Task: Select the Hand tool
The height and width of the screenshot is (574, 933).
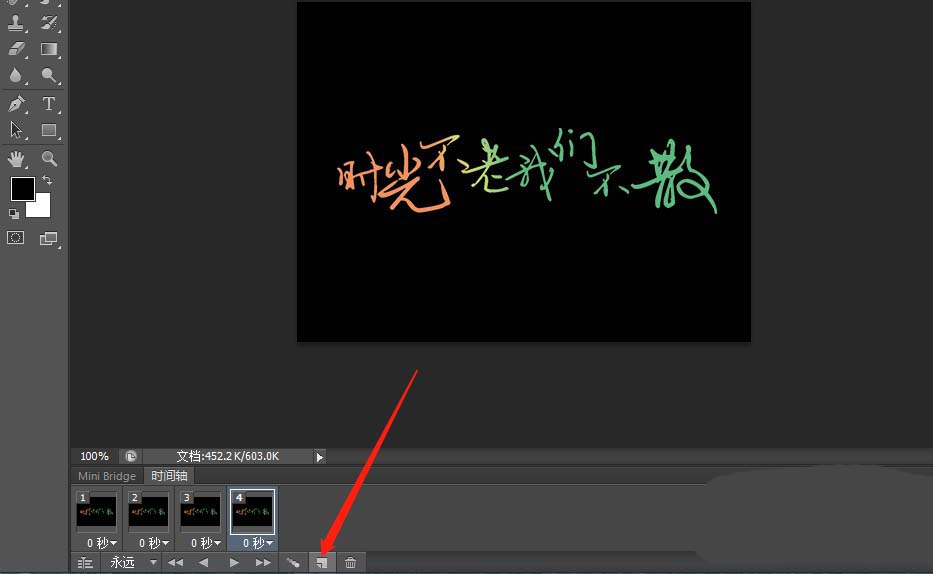Action: tap(16, 158)
